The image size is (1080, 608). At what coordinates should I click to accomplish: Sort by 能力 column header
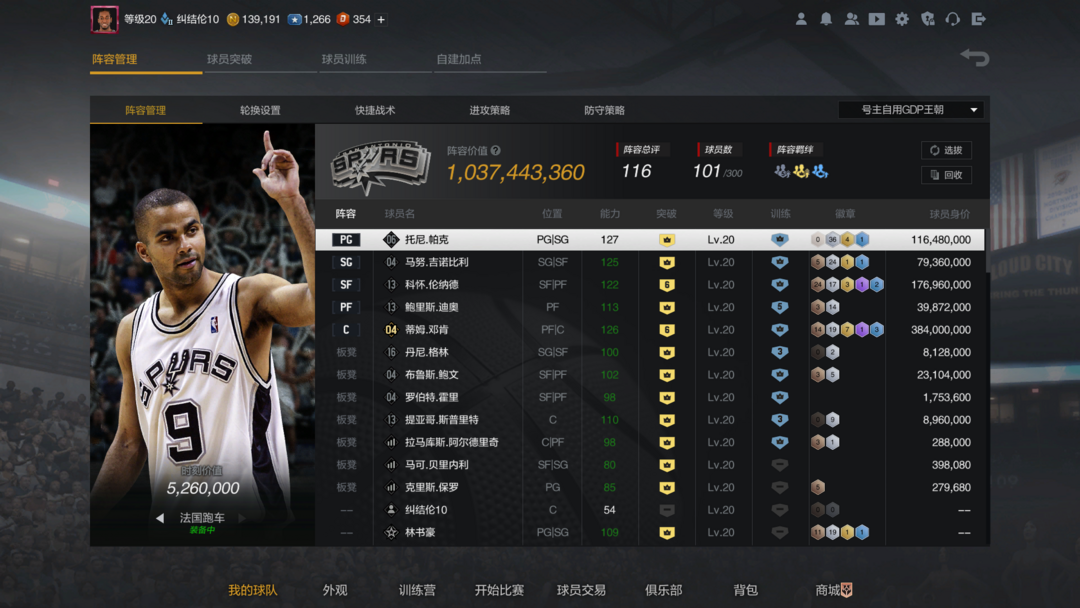pyautogui.click(x=610, y=214)
